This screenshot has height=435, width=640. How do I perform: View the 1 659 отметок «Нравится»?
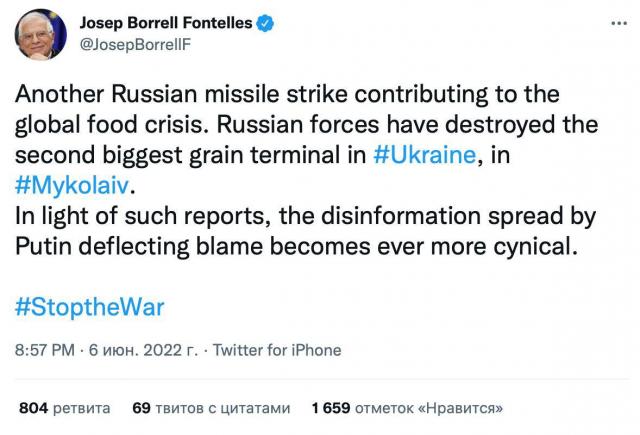coord(406,408)
